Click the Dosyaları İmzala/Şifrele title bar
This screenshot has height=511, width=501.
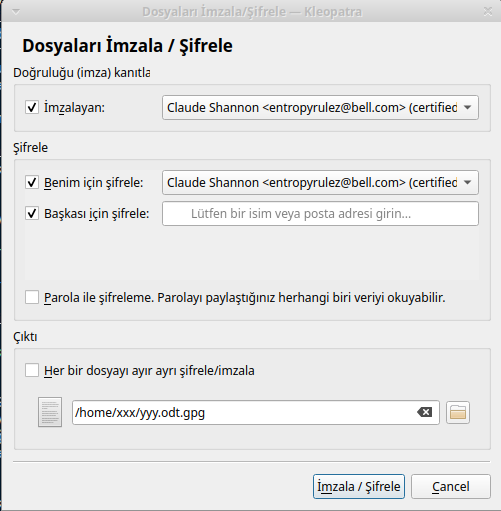pos(252,12)
